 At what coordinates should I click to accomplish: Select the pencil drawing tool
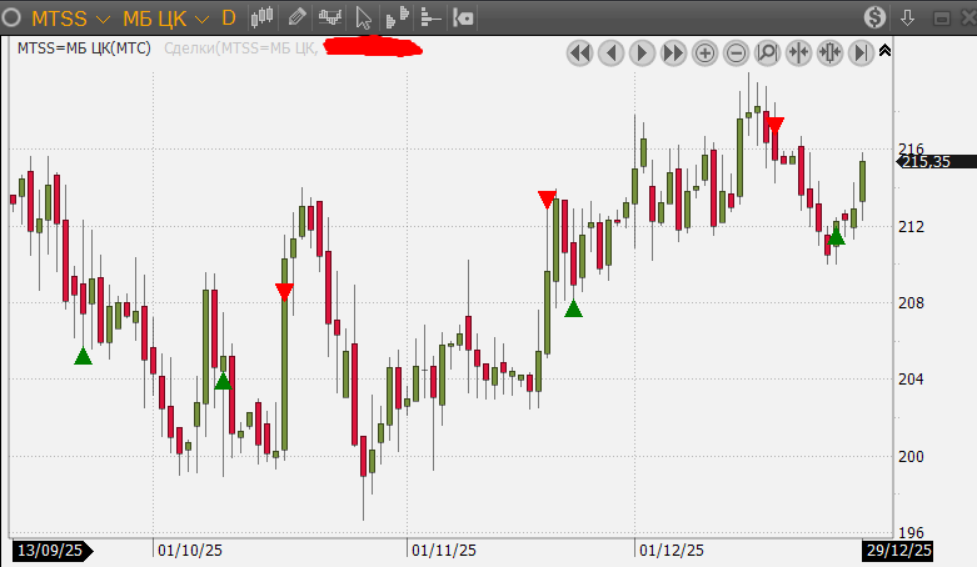(x=296, y=17)
